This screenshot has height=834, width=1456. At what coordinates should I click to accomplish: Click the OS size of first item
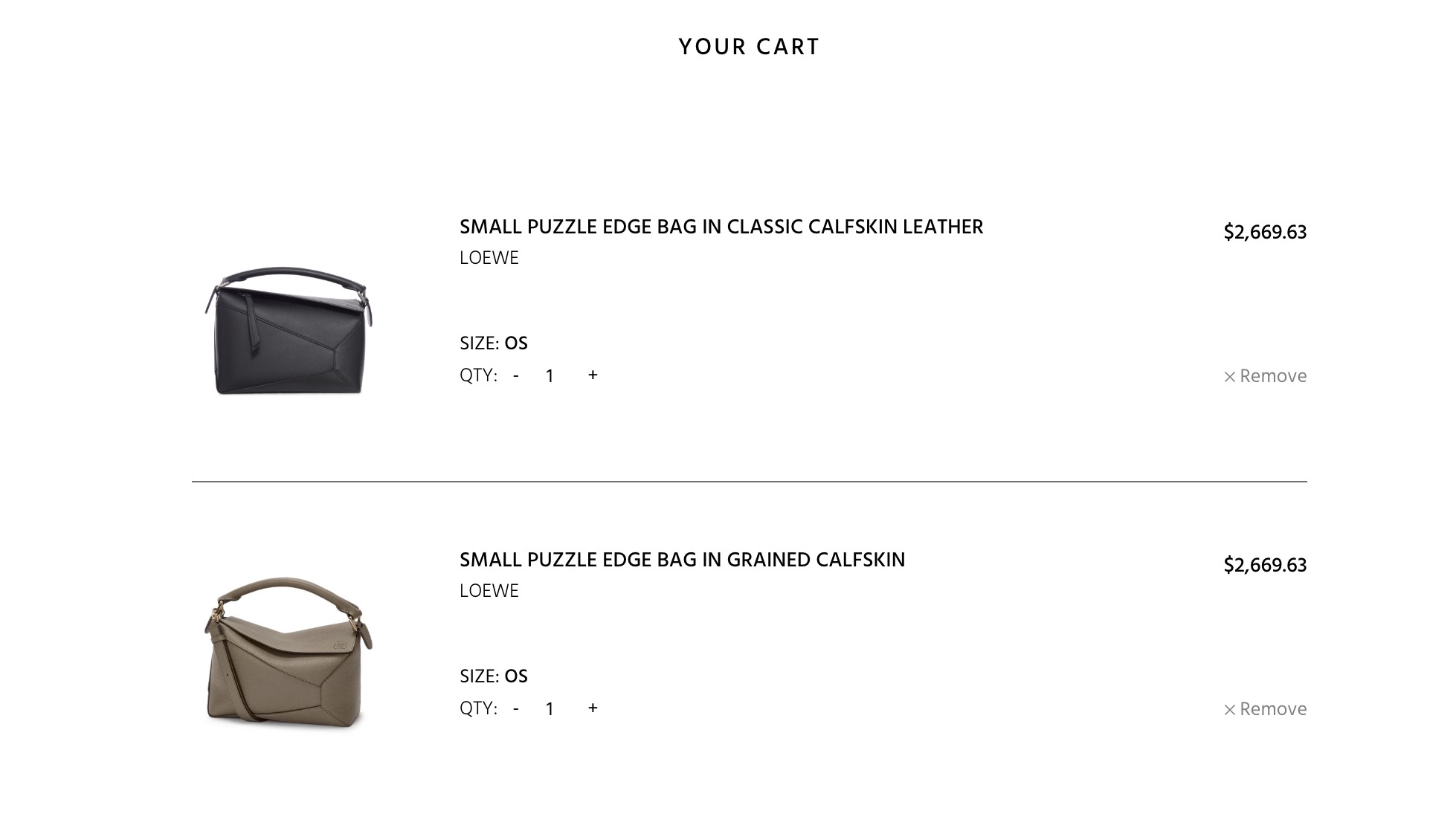516,343
